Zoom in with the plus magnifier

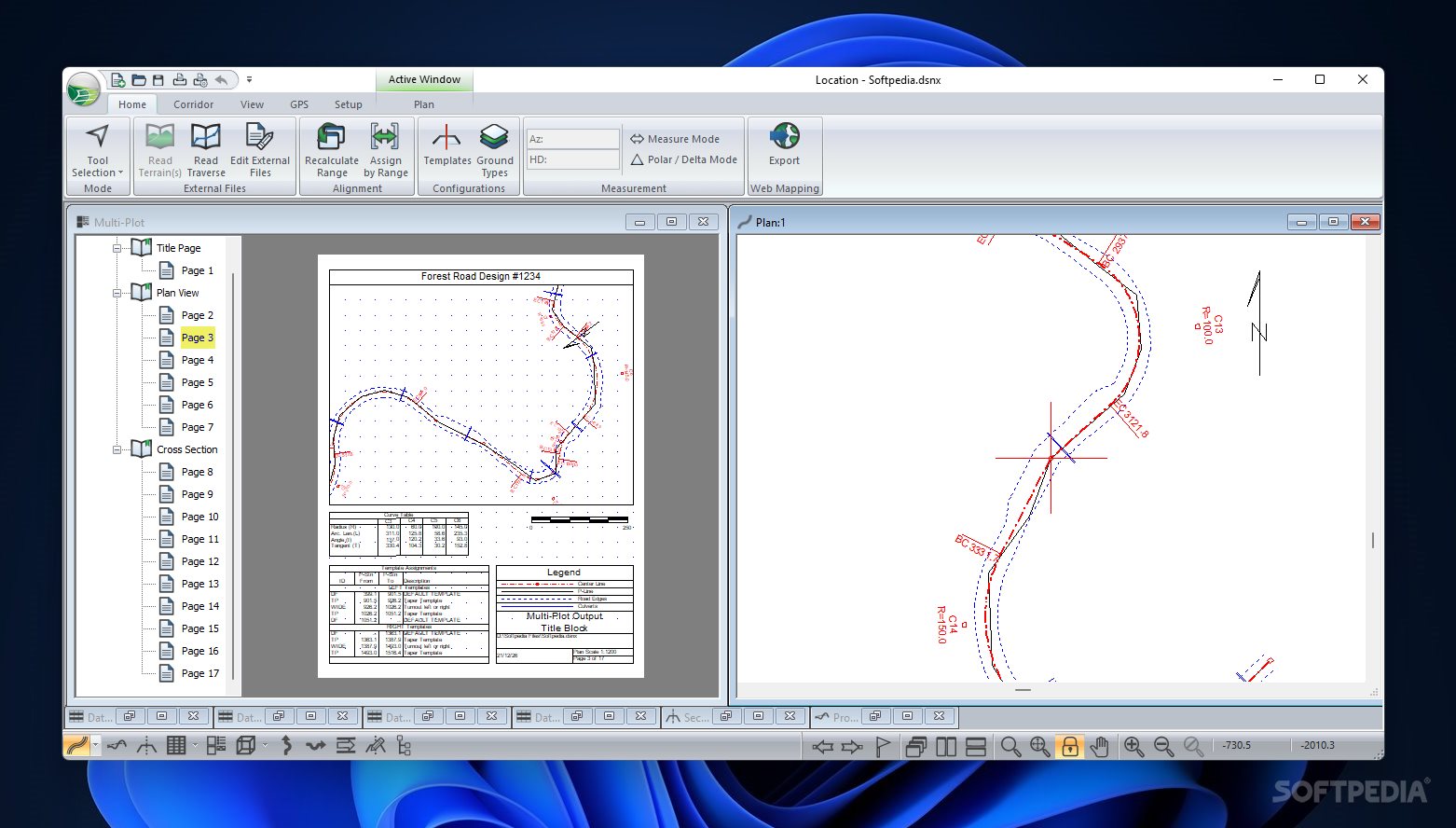(x=1133, y=747)
